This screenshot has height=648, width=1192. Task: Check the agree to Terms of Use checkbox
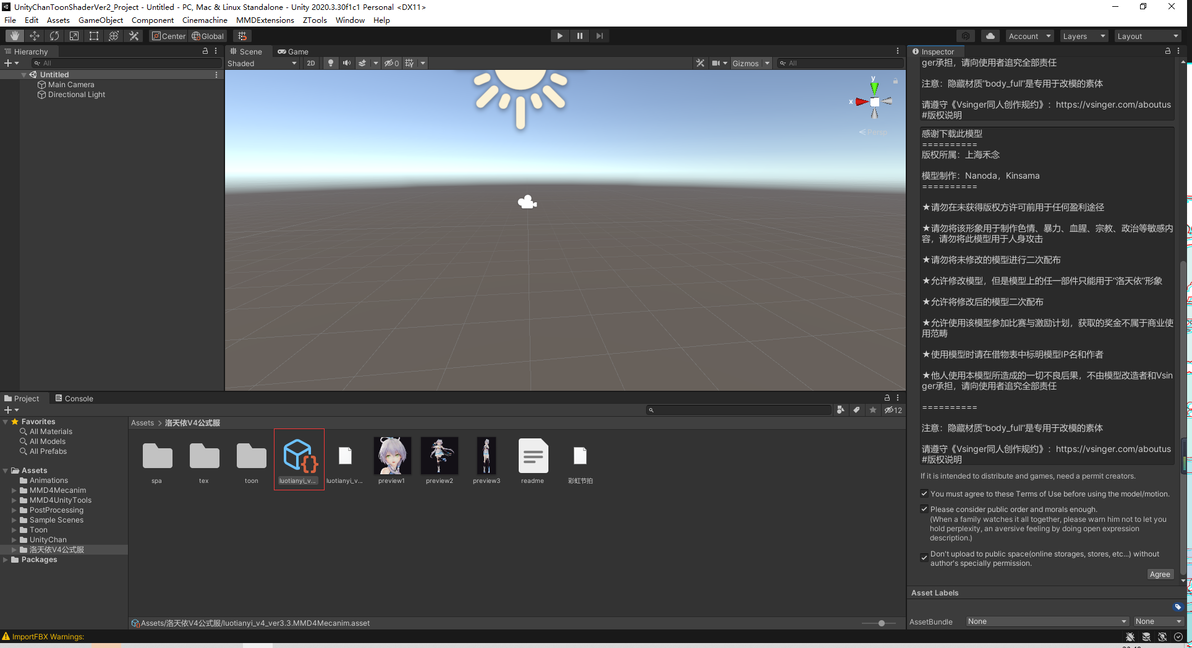924,494
